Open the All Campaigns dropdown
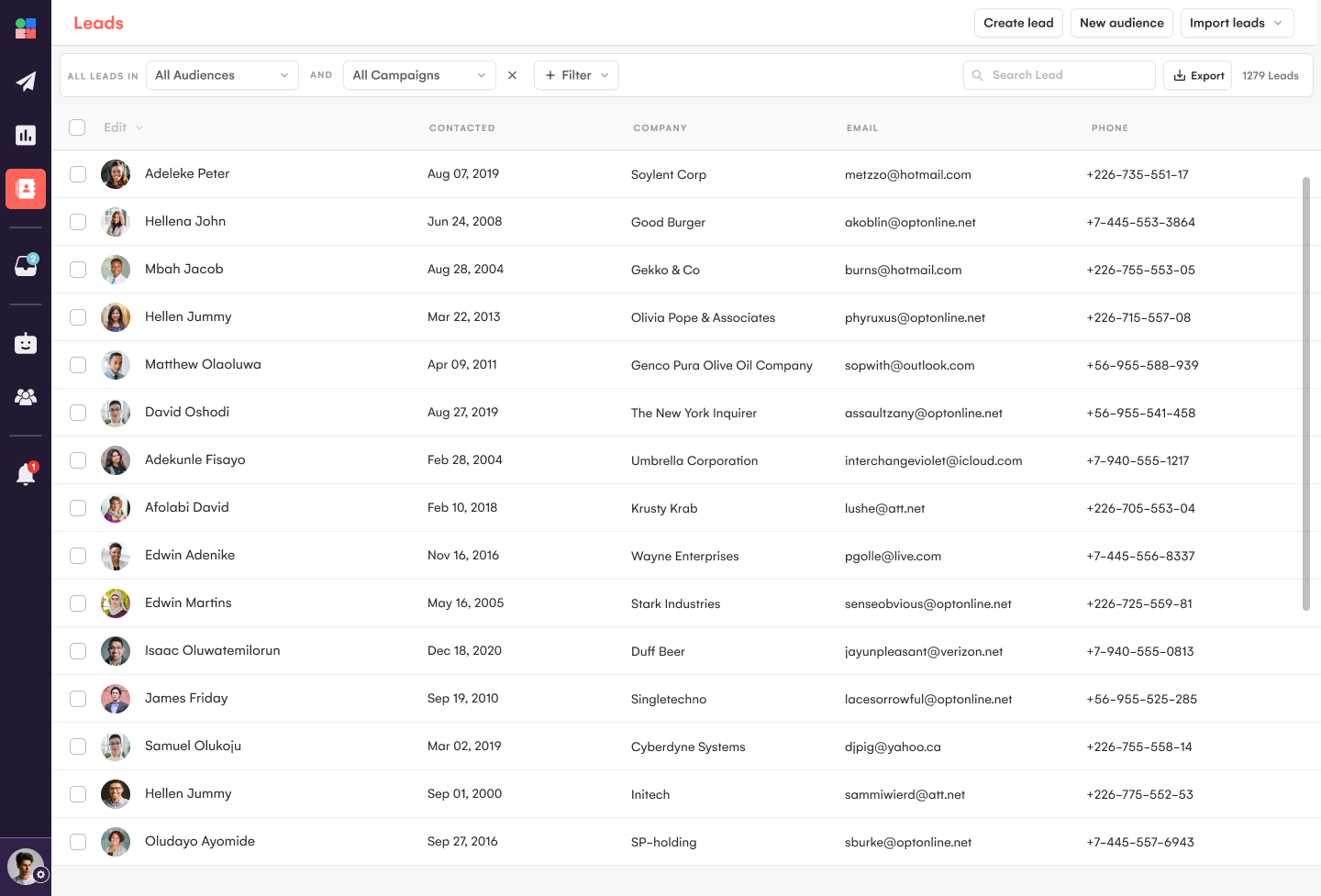The height and width of the screenshot is (896, 1321). (x=419, y=75)
